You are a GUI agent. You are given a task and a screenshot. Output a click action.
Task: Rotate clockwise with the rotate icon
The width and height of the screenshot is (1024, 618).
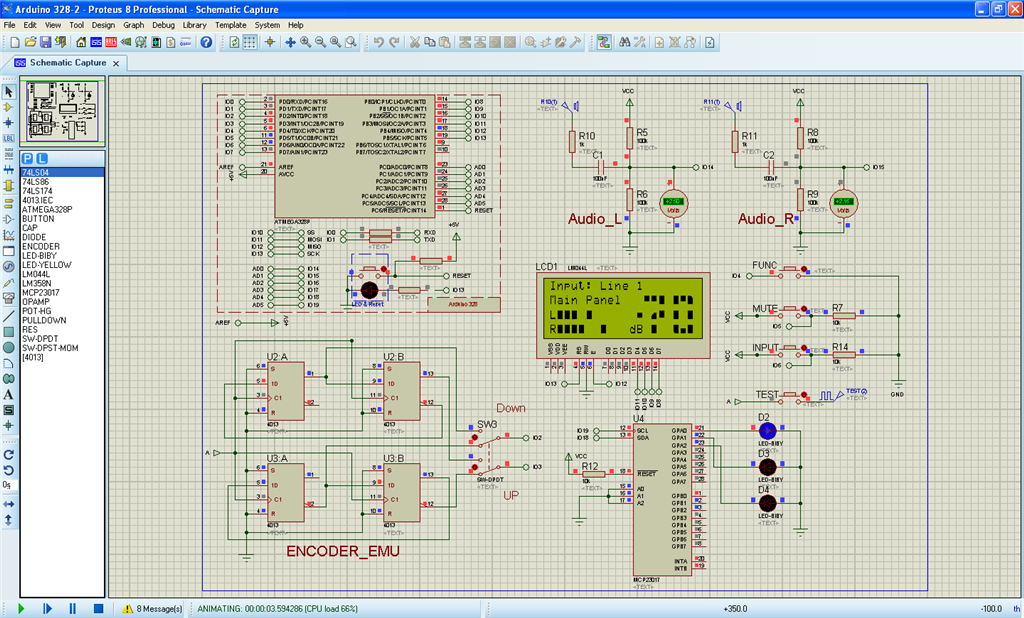click(8, 455)
